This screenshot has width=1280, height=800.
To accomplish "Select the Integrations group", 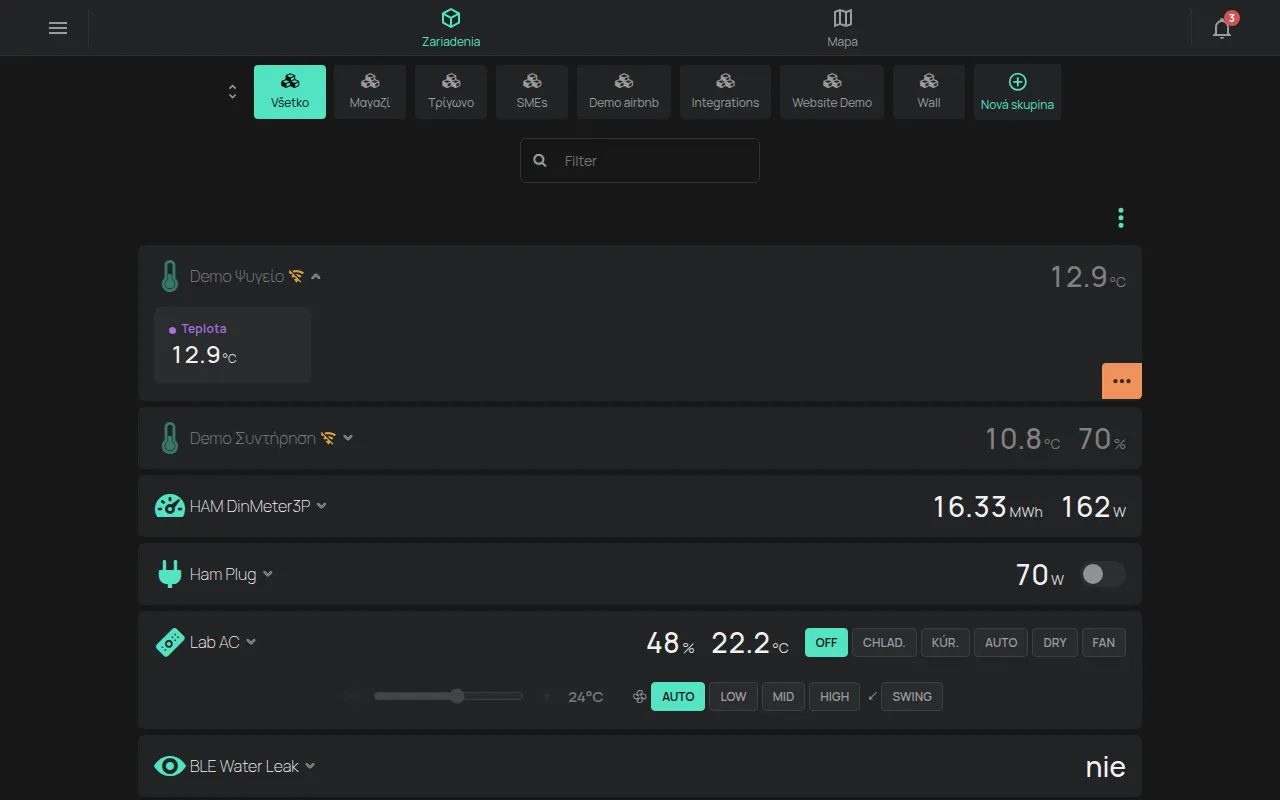I will [x=725, y=92].
